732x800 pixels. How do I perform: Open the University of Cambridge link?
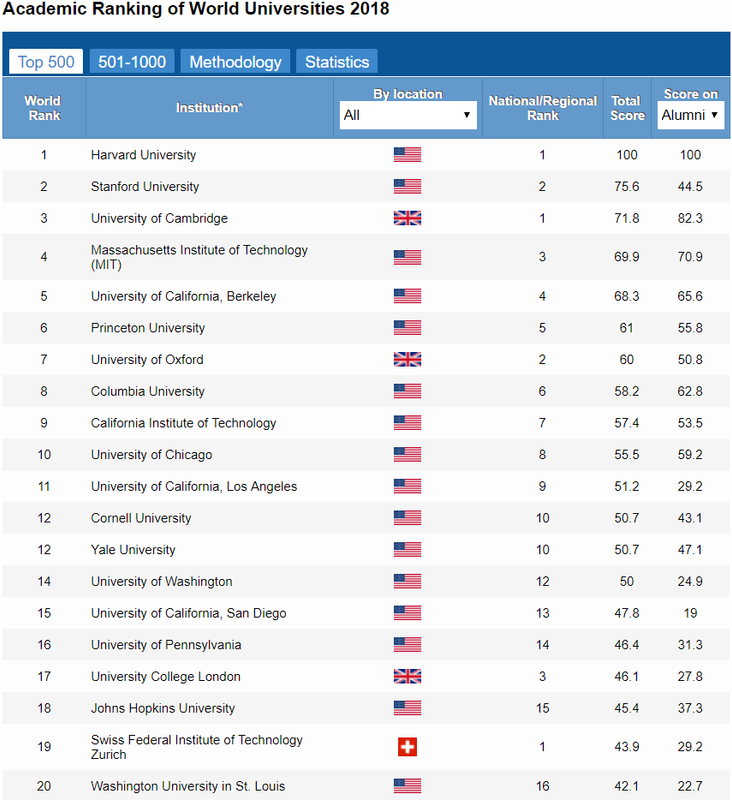coord(159,218)
